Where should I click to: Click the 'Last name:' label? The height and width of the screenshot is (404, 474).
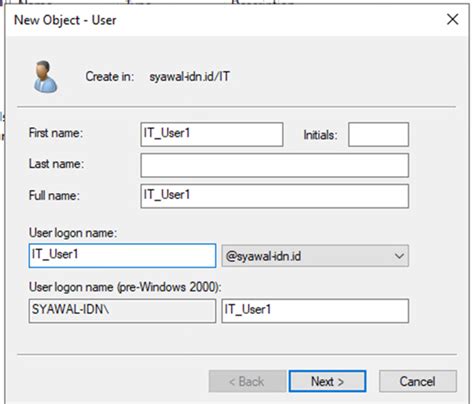[x=56, y=164]
